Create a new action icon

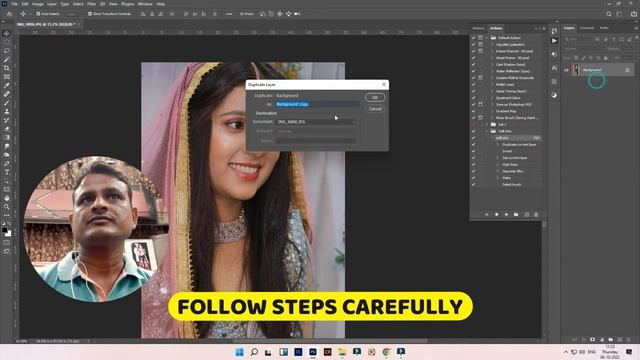(527, 214)
